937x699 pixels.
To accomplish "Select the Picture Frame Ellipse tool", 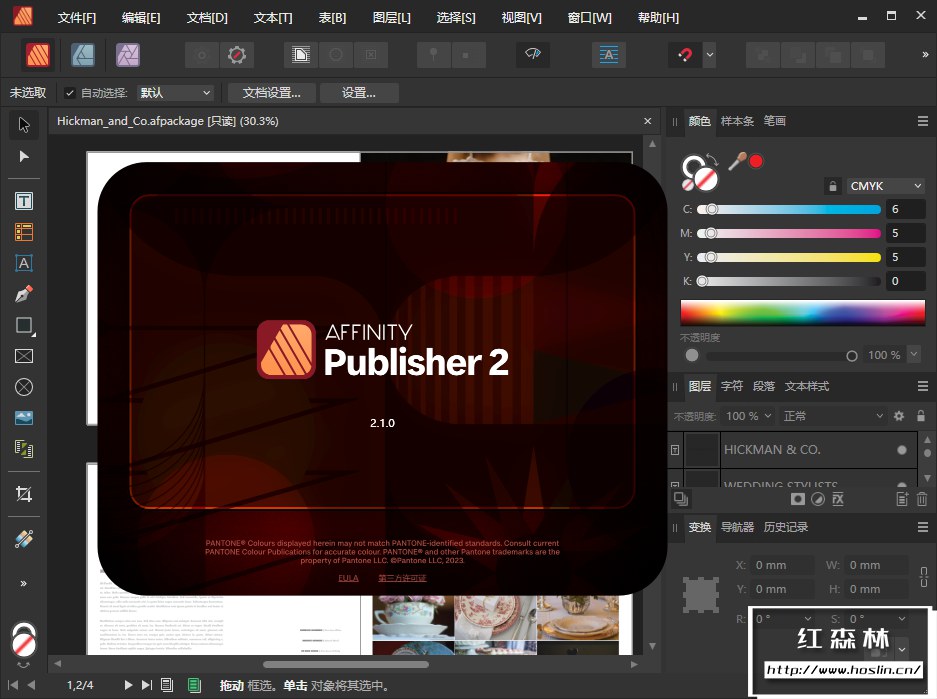I will (x=24, y=387).
